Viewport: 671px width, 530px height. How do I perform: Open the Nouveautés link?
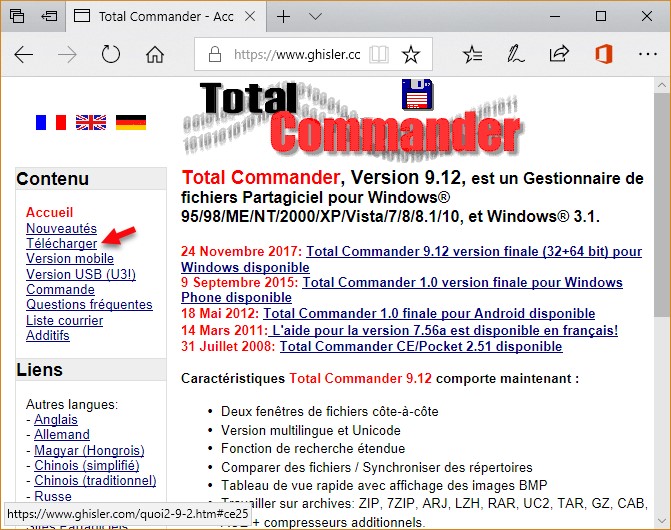62,228
